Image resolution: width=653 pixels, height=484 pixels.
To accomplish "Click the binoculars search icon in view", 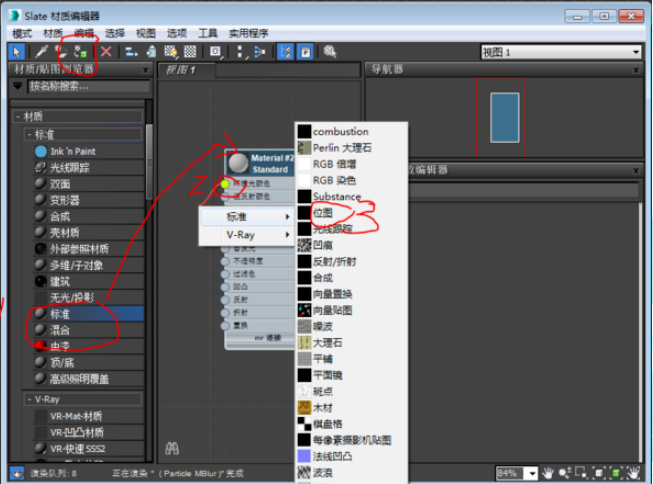I will tap(172, 449).
